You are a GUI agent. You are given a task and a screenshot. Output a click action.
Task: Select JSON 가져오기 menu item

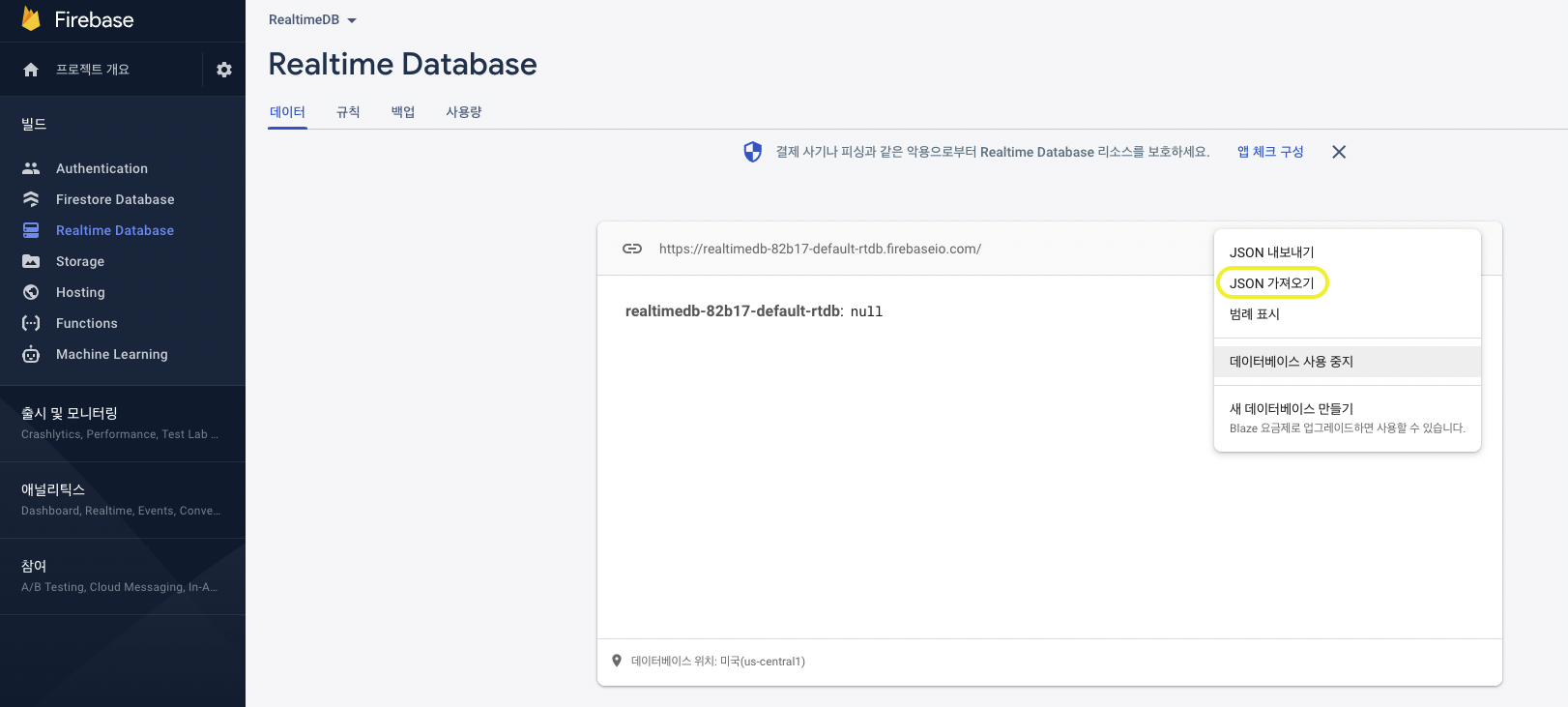pyautogui.click(x=1348, y=283)
